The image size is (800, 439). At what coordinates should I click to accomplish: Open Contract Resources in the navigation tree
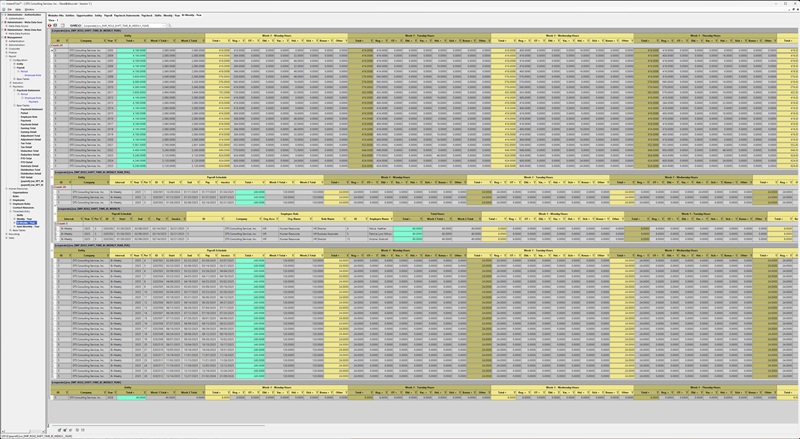click(x=22, y=206)
